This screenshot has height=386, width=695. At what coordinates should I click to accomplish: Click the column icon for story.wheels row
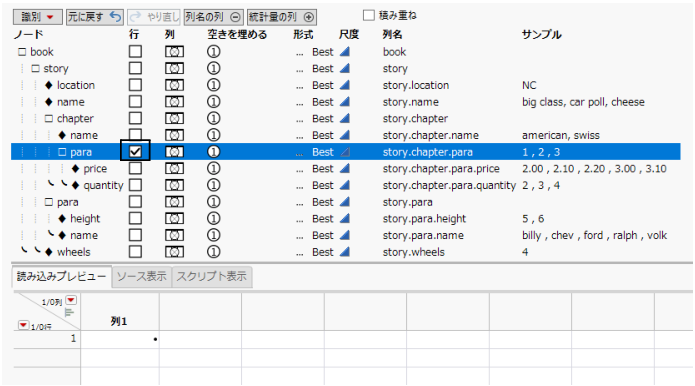(174, 252)
